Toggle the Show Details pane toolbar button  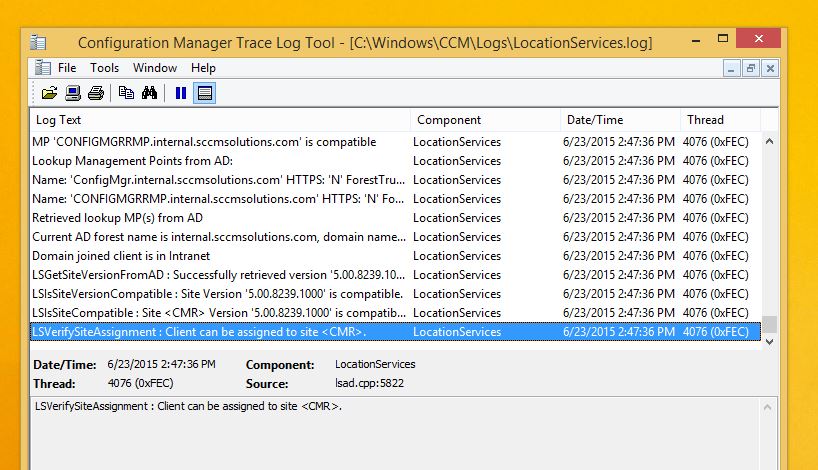pos(205,93)
